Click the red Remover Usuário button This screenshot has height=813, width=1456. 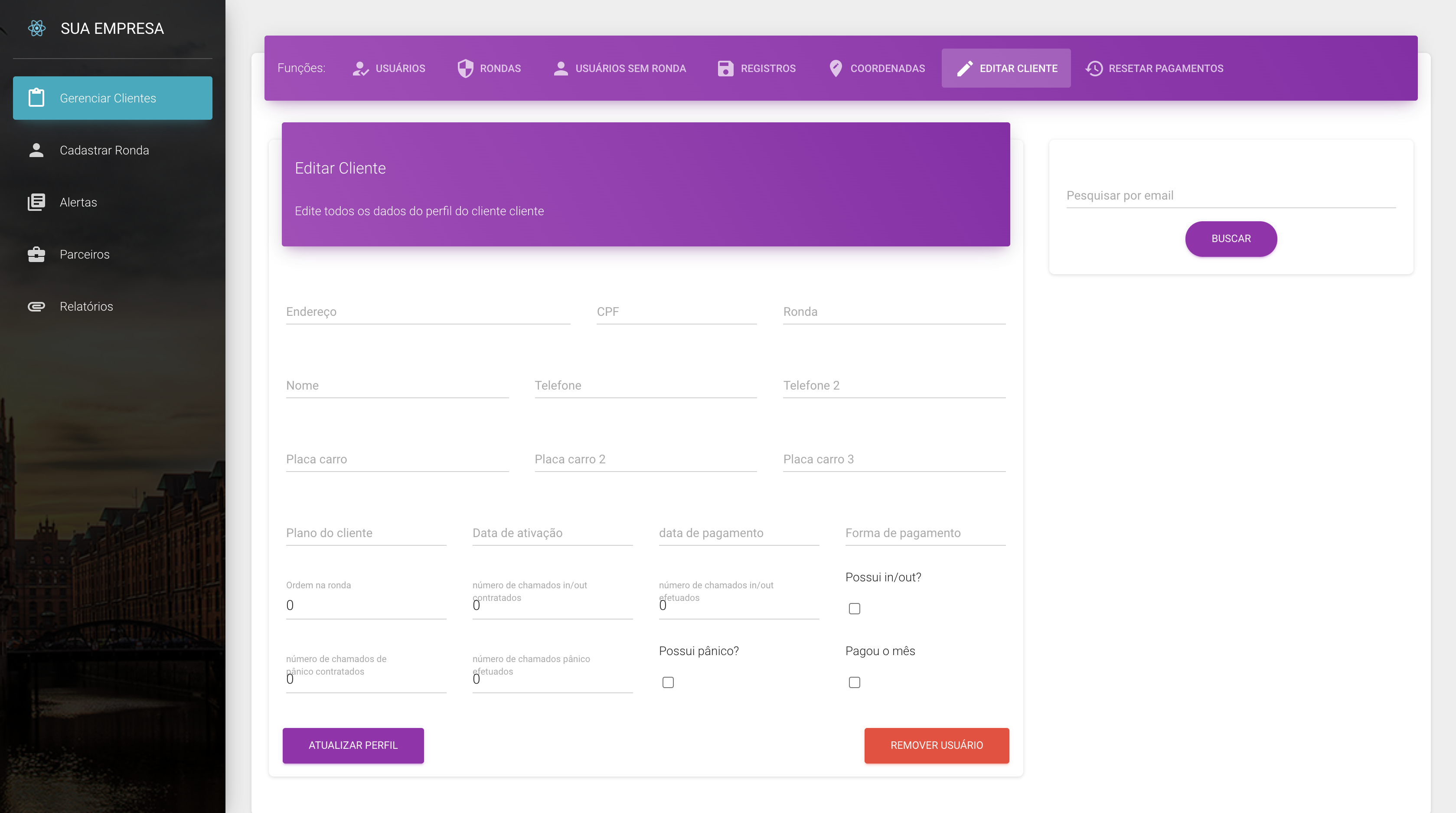pyautogui.click(x=937, y=745)
